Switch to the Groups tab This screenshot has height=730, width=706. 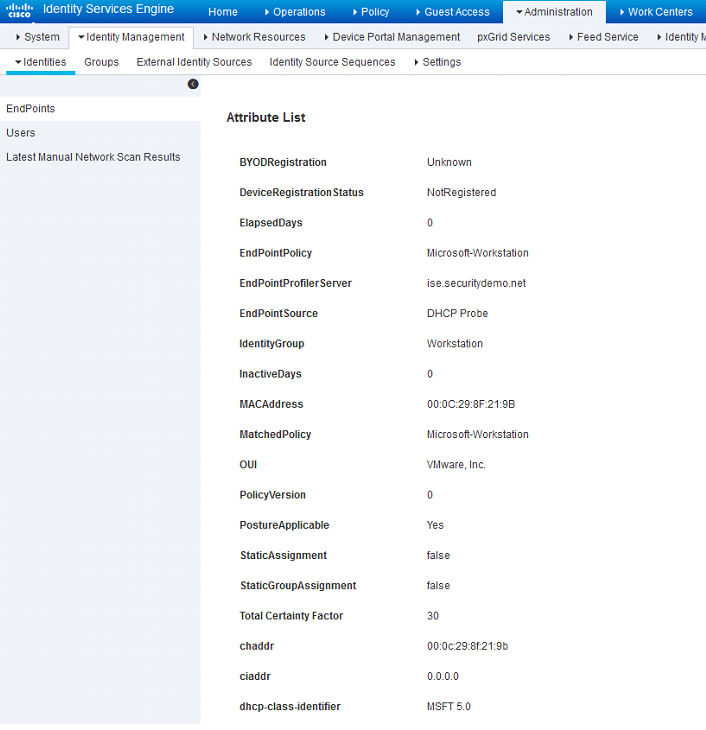[102, 62]
